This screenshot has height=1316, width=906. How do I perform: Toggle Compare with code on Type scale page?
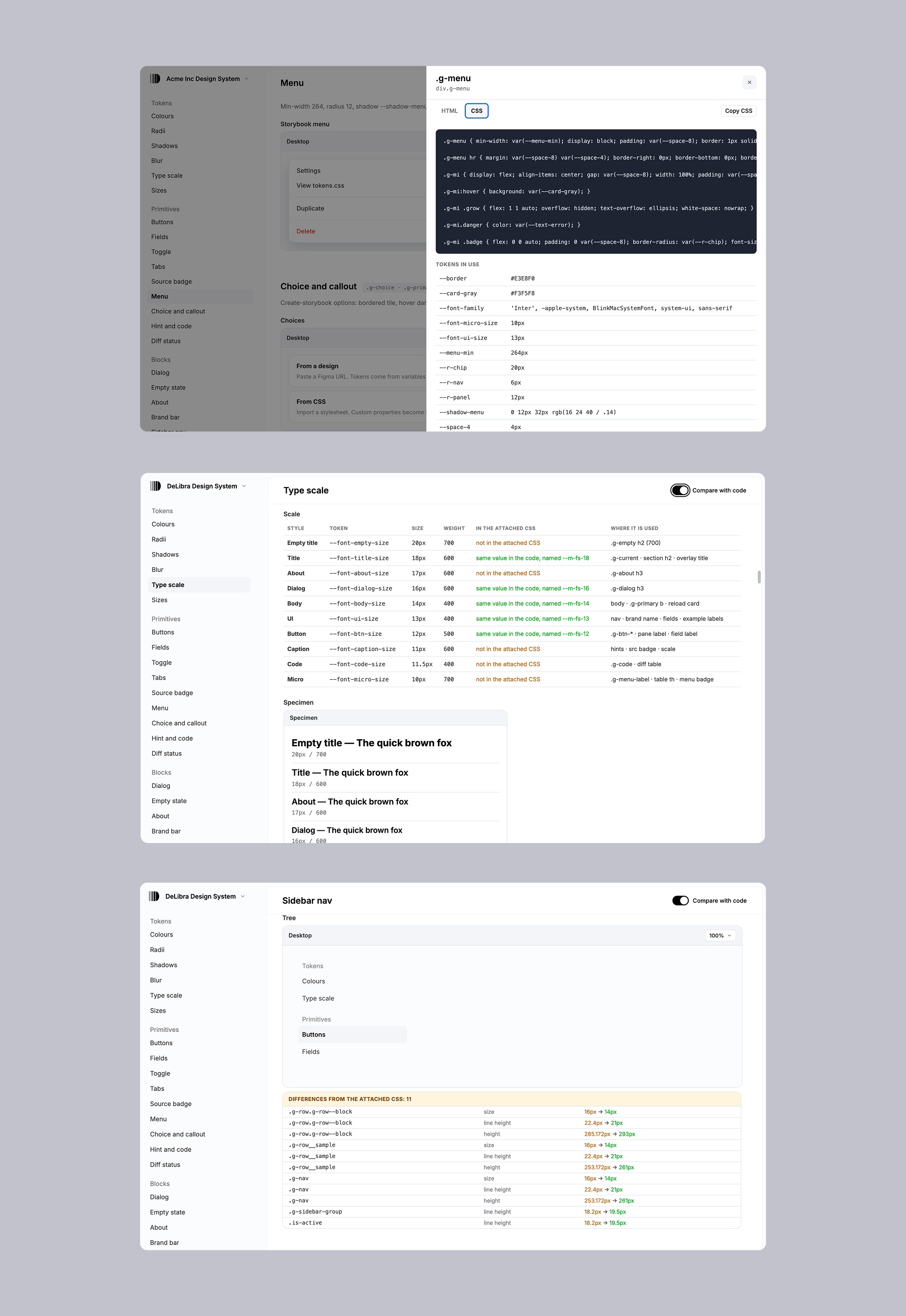680,490
